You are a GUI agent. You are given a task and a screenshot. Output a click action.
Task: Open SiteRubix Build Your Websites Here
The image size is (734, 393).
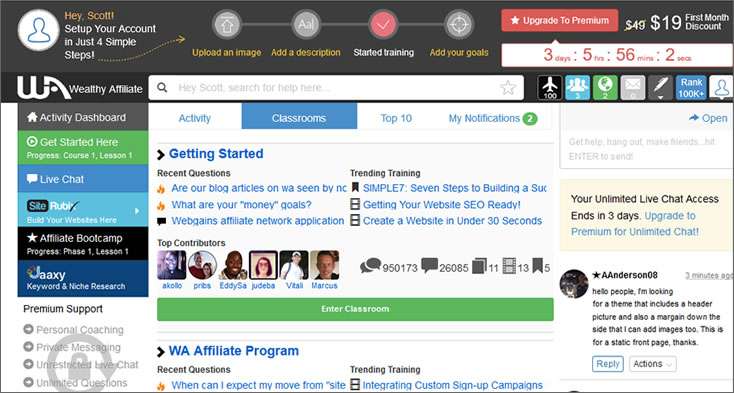click(83, 210)
